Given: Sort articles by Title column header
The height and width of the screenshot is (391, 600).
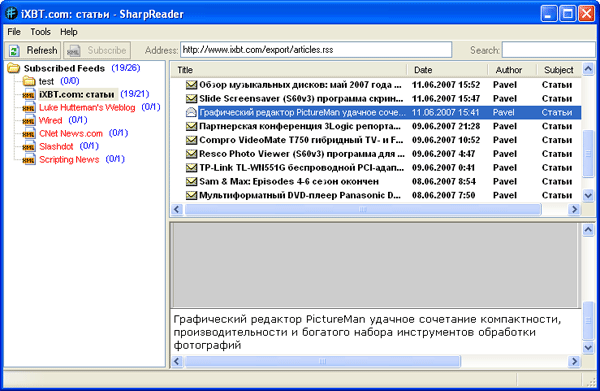Looking at the screenshot, I should coord(289,70).
